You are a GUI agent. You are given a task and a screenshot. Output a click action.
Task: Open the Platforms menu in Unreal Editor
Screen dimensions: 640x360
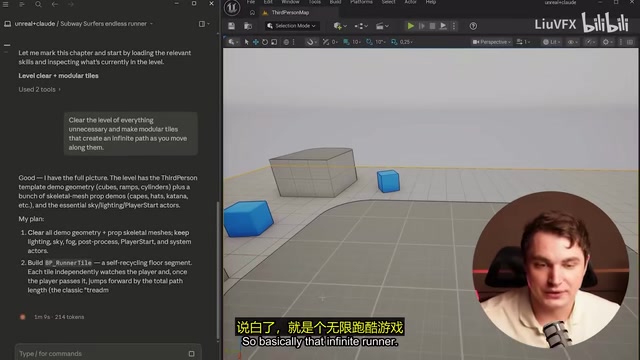361,2
